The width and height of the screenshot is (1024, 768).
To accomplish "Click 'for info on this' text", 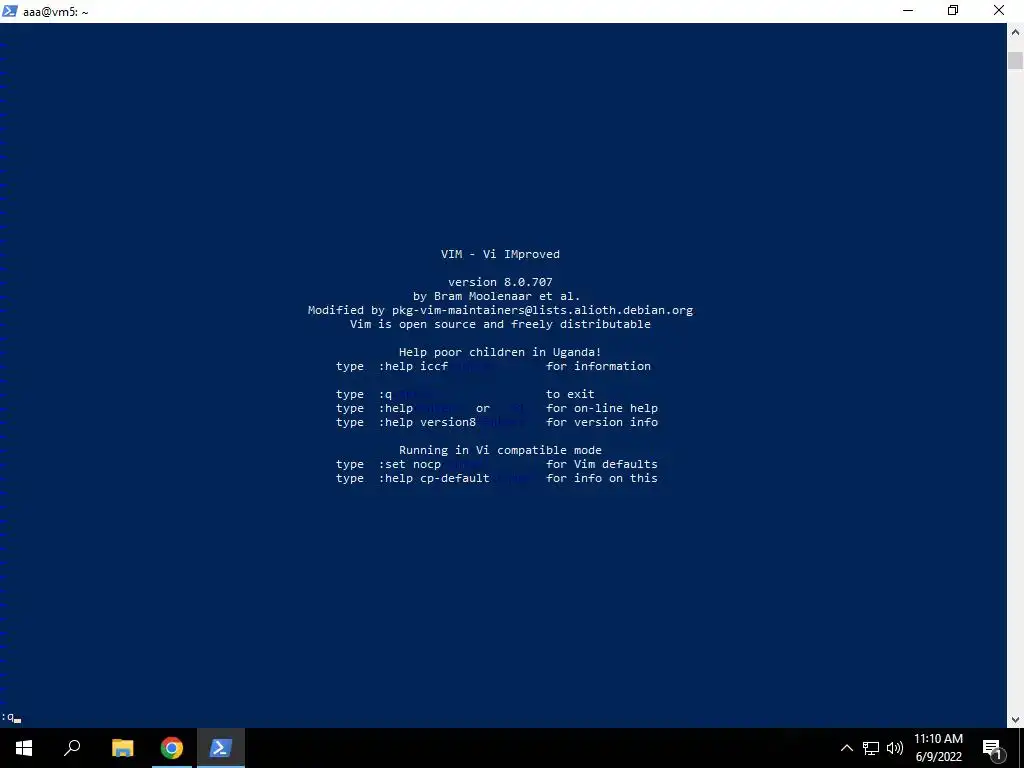I will [x=602, y=479].
